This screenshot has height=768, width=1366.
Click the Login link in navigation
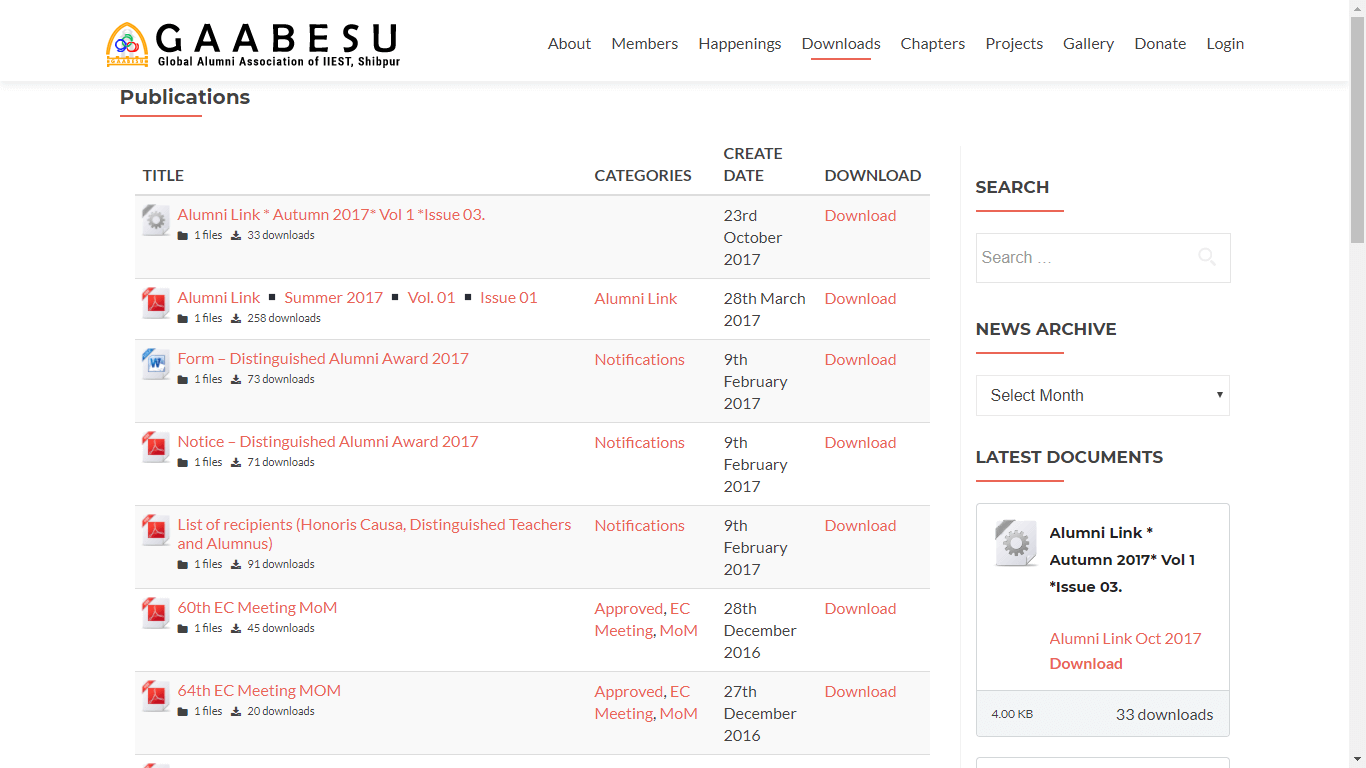[1224, 44]
